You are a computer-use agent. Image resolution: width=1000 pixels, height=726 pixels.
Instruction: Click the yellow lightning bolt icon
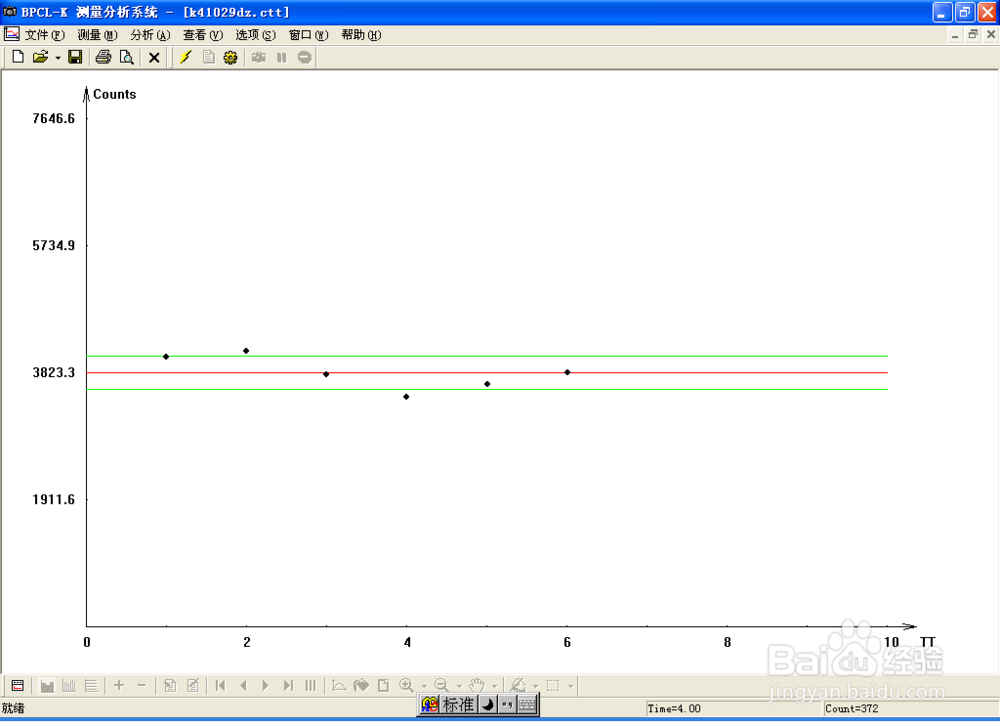(x=186, y=57)
